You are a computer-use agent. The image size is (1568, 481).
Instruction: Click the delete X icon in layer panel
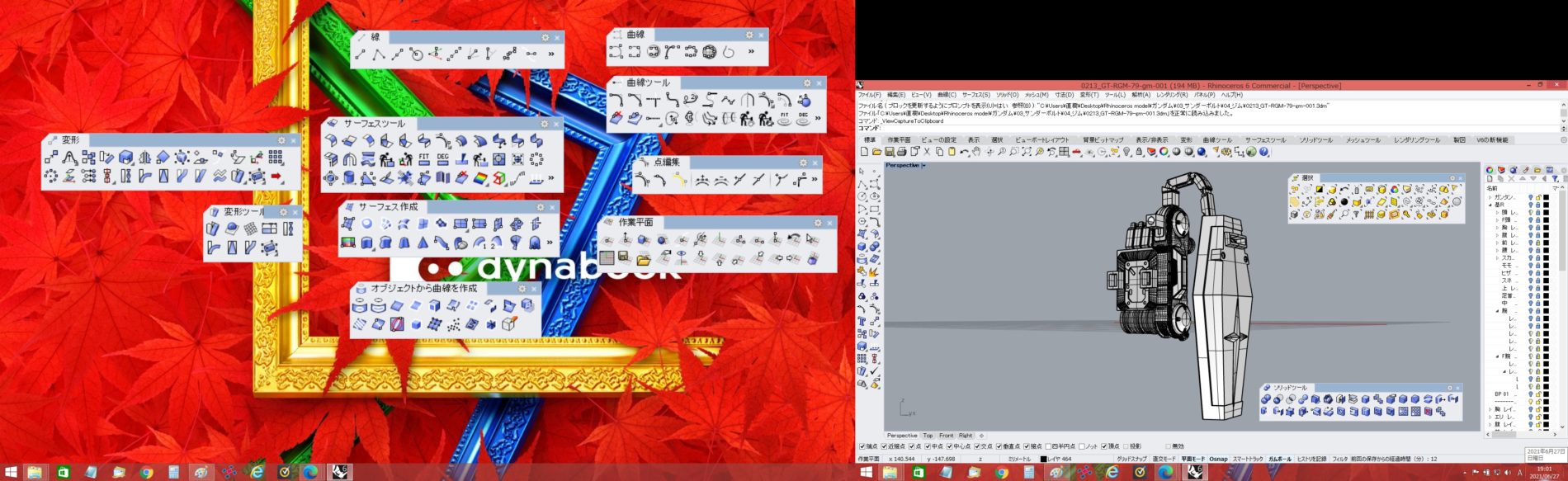(1511, 178)
